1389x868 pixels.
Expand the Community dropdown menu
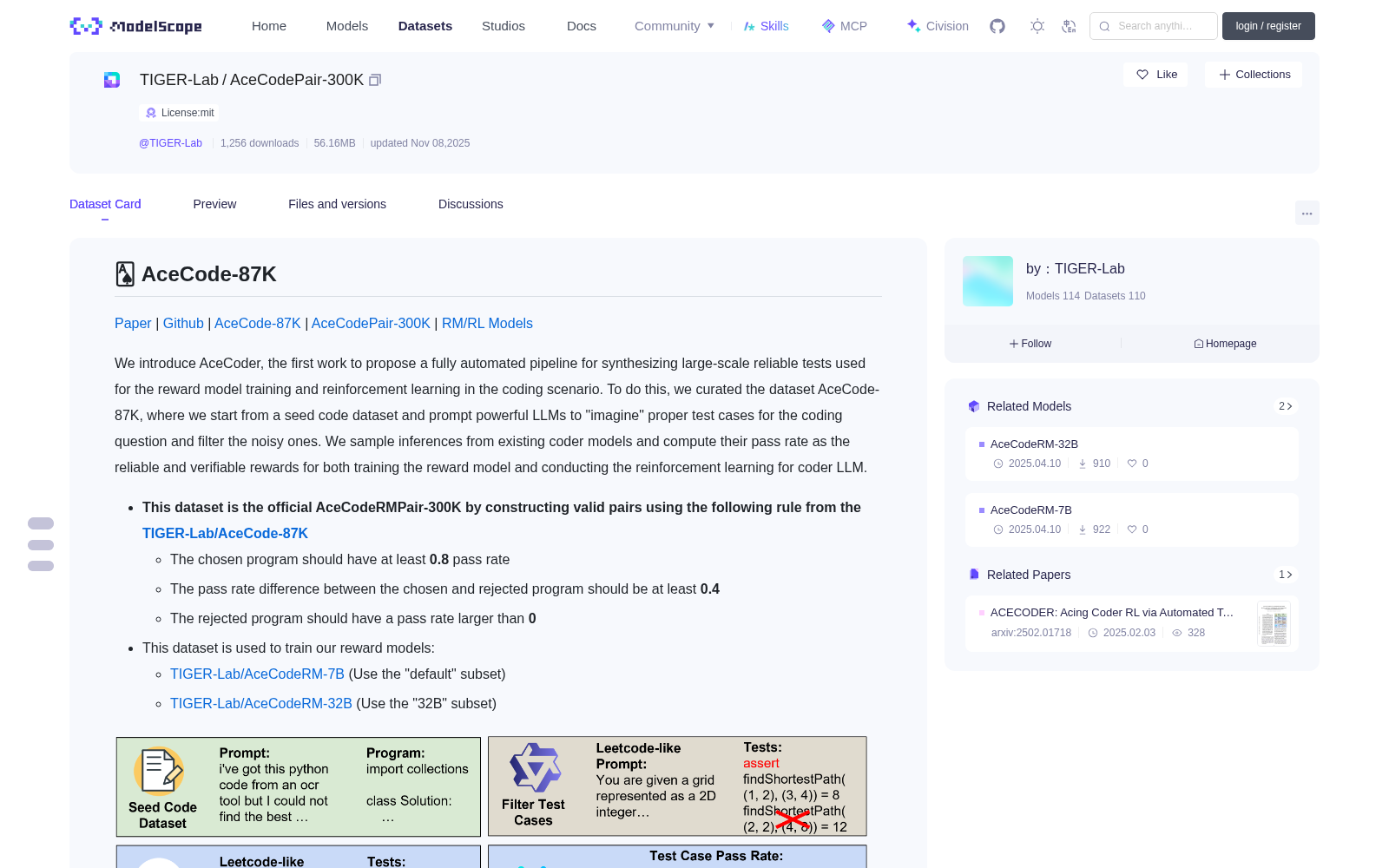tap(675, 26)
